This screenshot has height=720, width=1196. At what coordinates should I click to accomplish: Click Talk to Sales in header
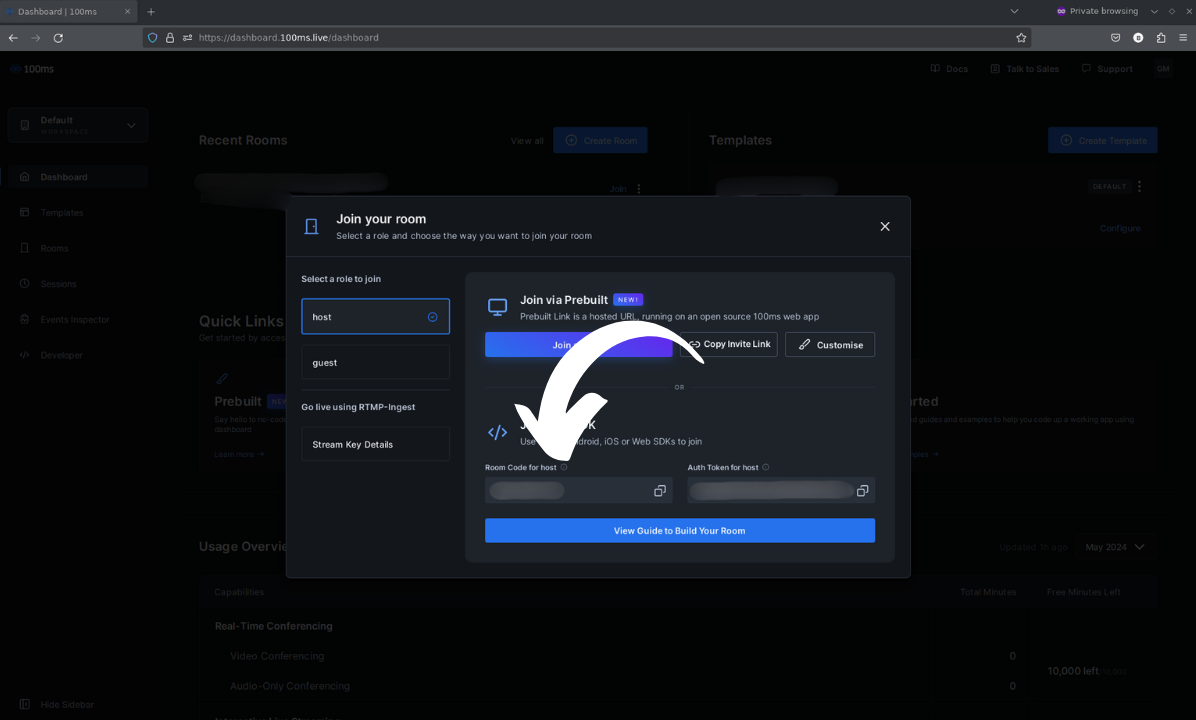(x=1024, y=69)
